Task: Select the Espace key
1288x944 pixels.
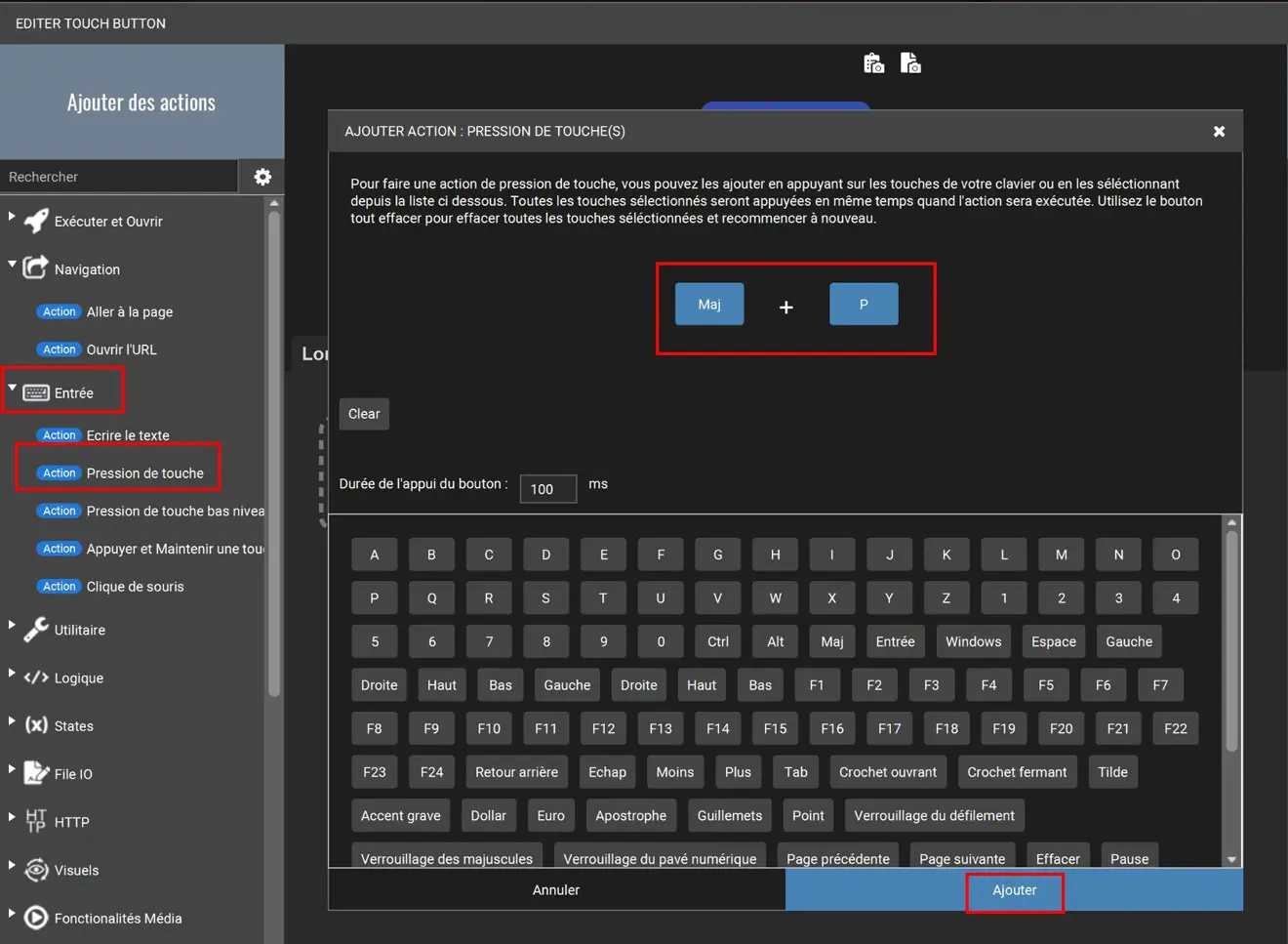Action: 1054,641
